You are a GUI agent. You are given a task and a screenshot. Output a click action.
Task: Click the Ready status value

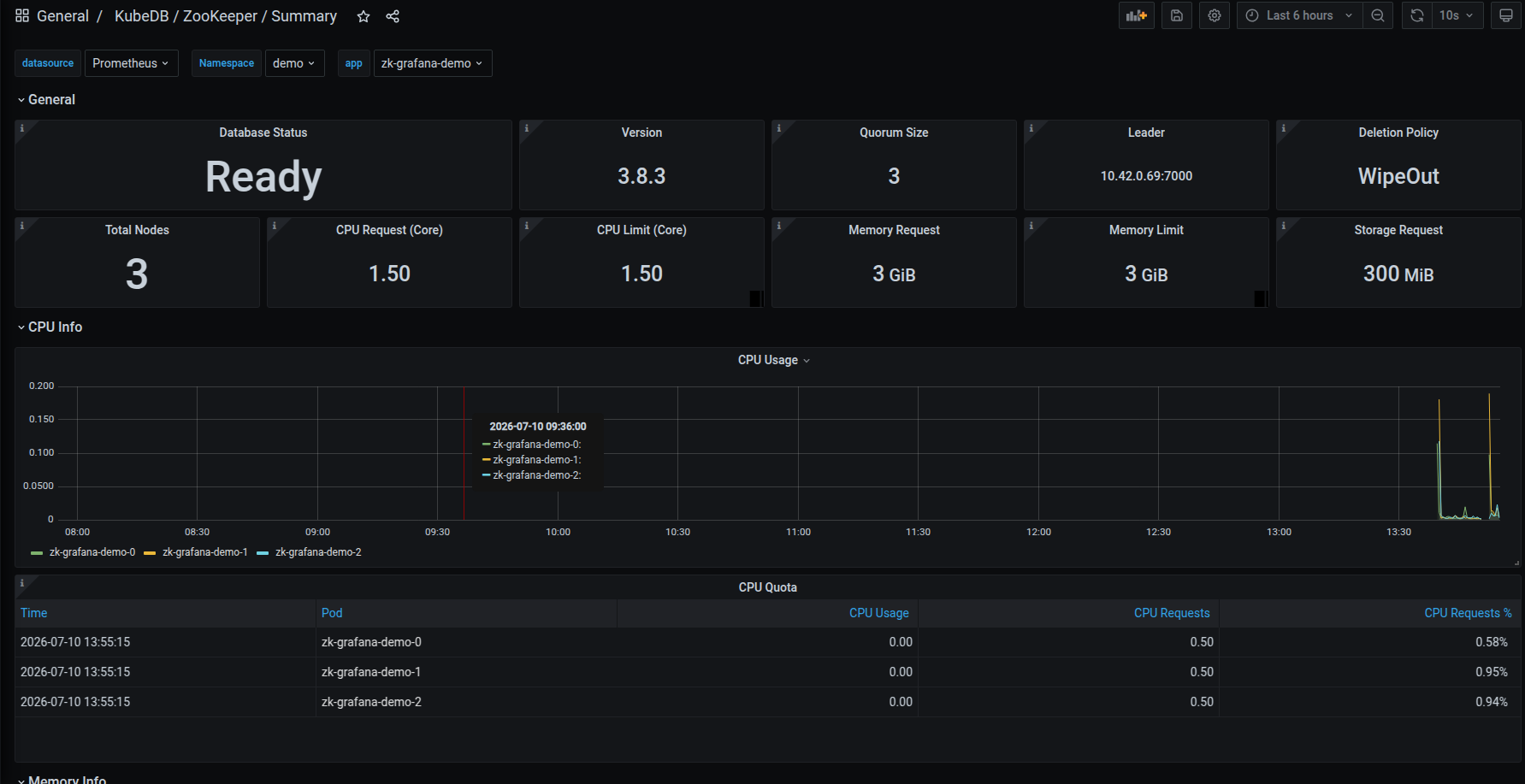click(263, 177)
